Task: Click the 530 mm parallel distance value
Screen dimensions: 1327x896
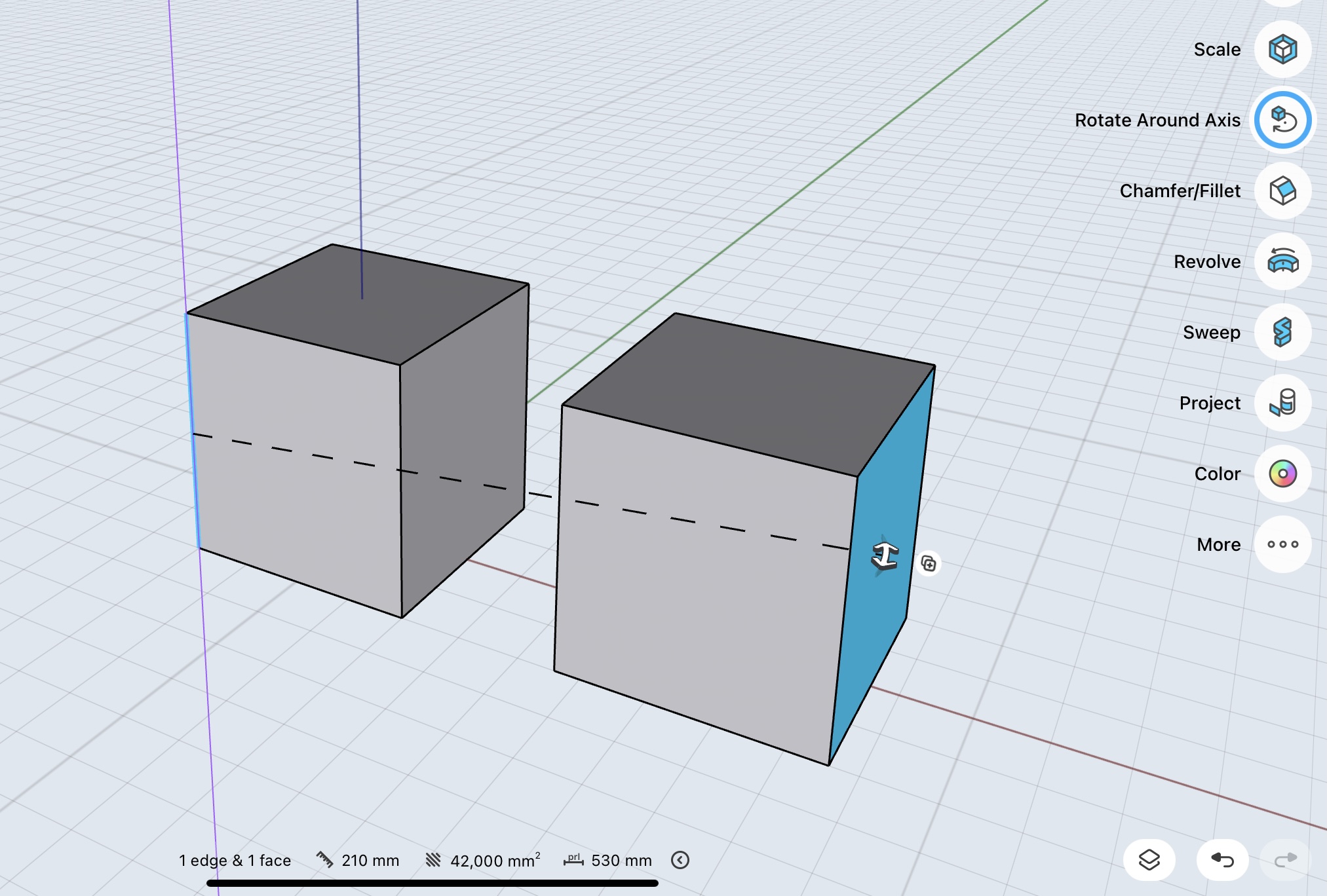Action: pos(621,861)
